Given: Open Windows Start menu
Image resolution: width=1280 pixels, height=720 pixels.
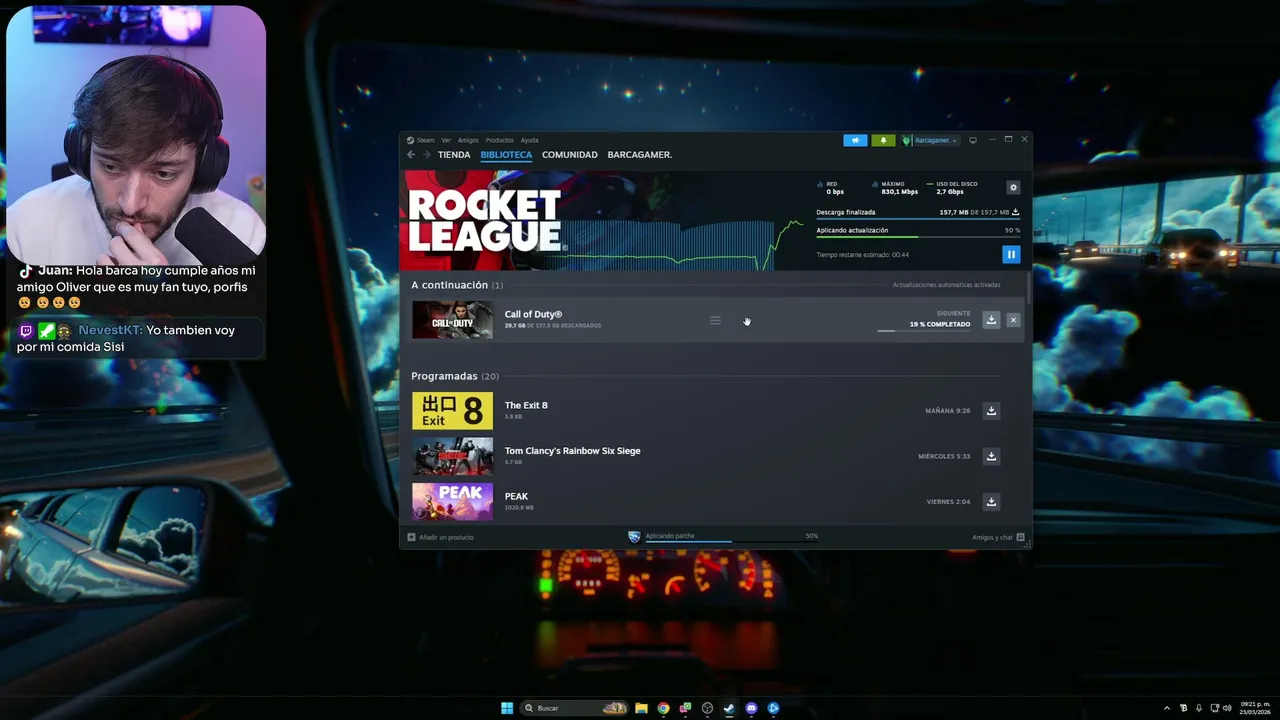Looking at the screenshot, I should tap(507, 708).
